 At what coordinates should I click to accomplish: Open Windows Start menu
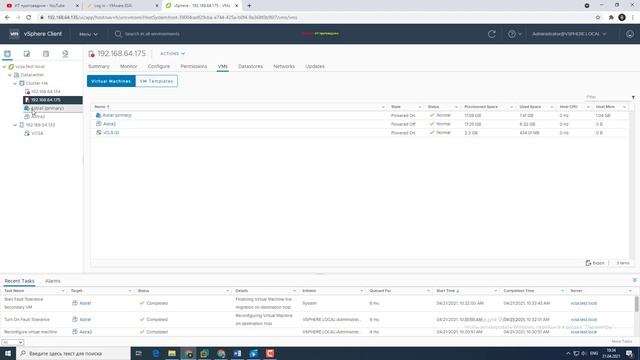8,353
